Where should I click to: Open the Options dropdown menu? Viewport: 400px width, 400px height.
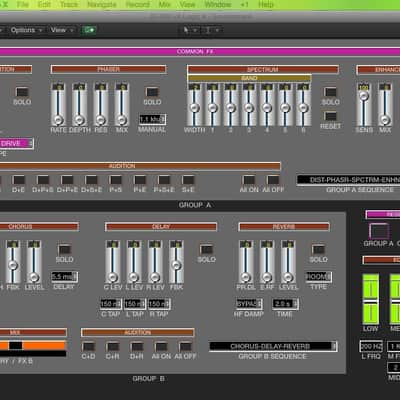click(x=27, y=30)
